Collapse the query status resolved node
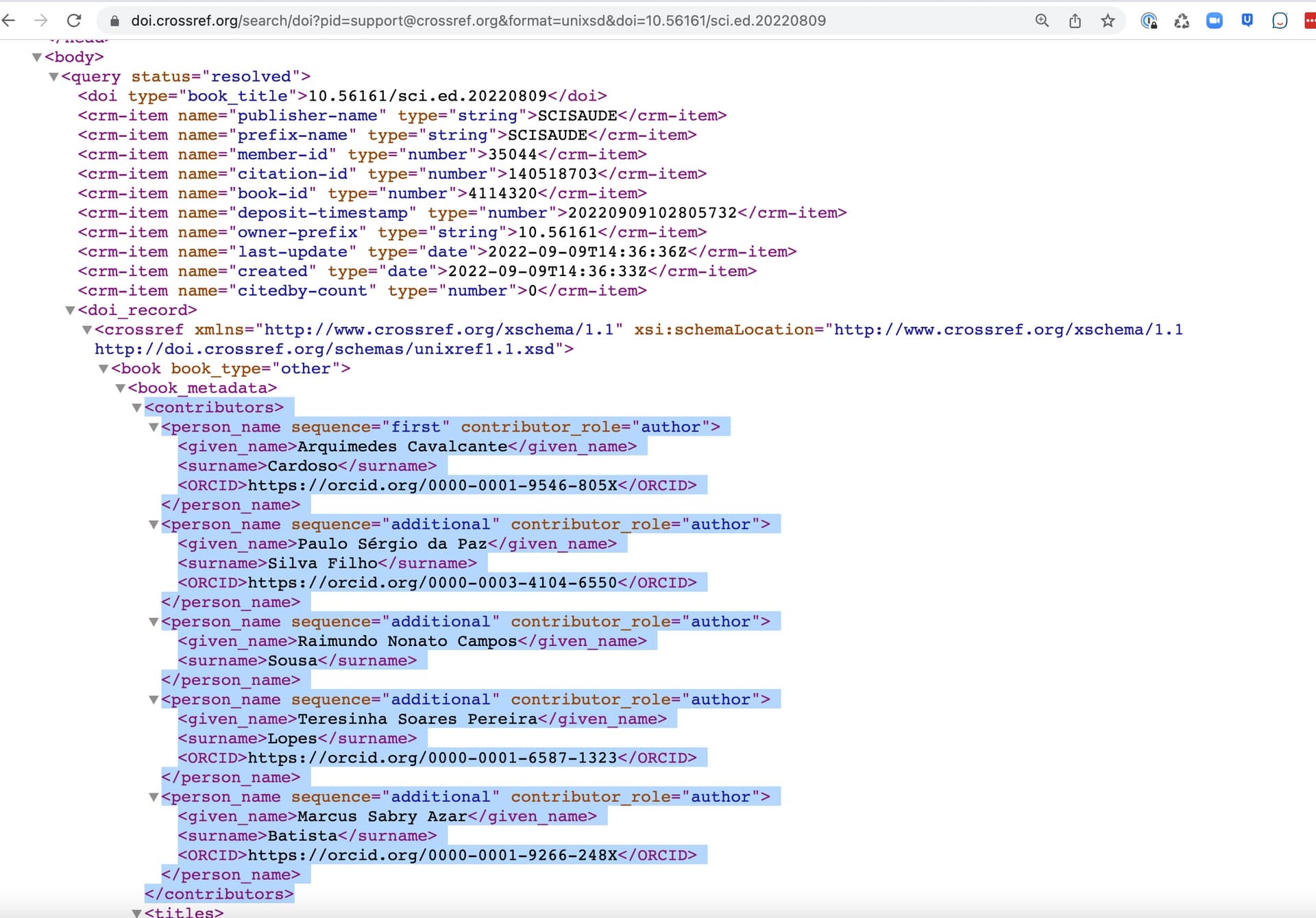1316x918 pixels. tap(53, 77)
